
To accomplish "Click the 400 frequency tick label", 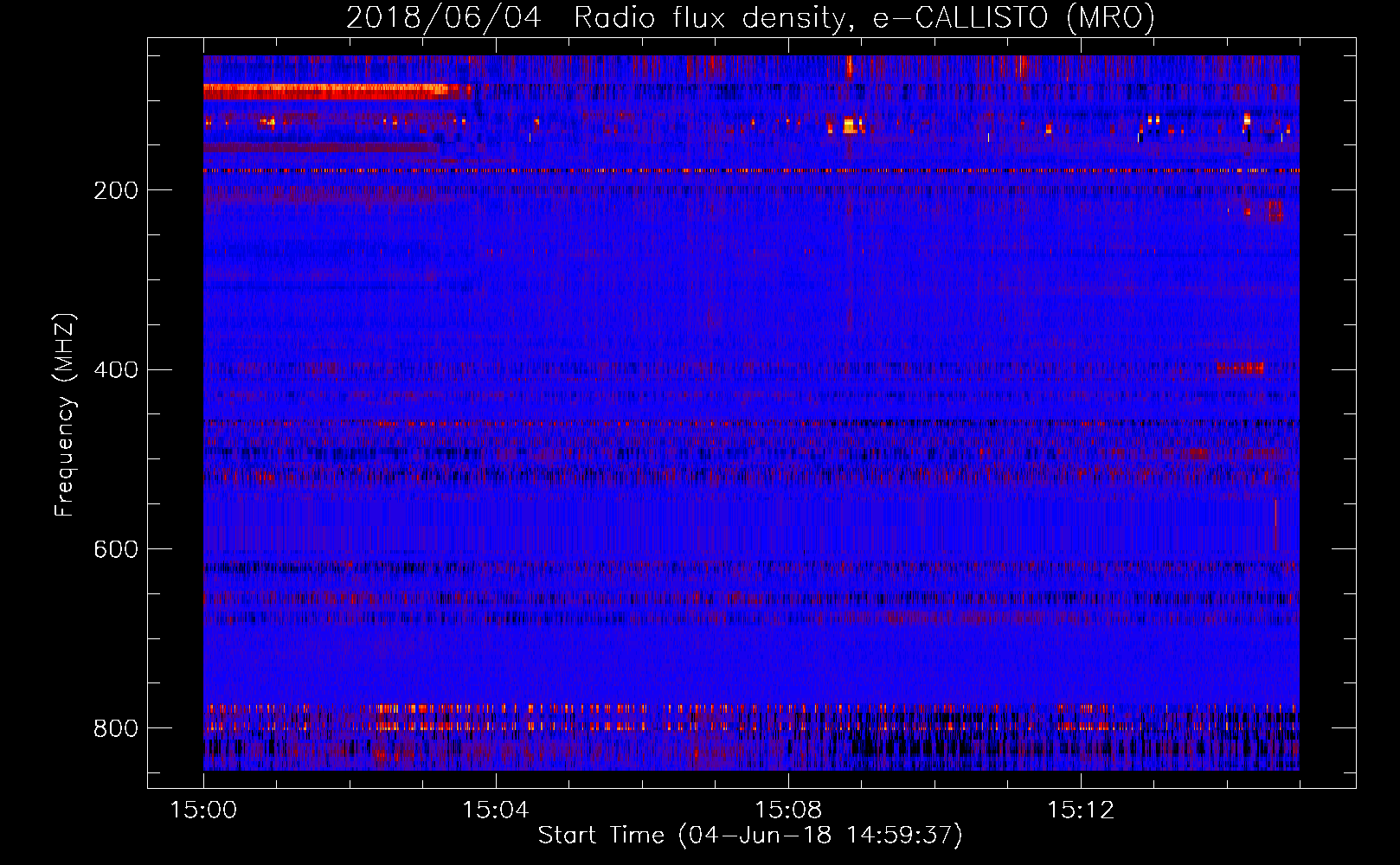I will [x=116, y=370].
